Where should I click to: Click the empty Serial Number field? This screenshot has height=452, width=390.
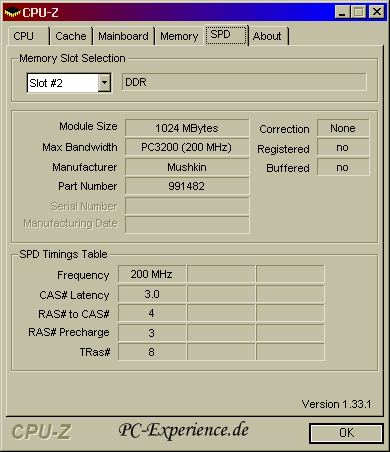(x=187, y=206)
